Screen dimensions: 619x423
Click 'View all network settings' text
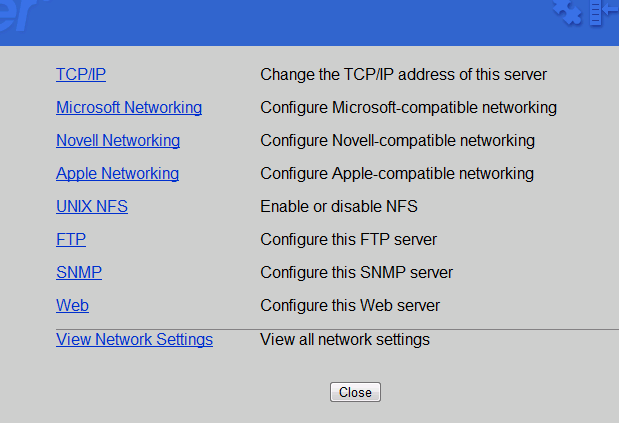[x=345, y=339]
